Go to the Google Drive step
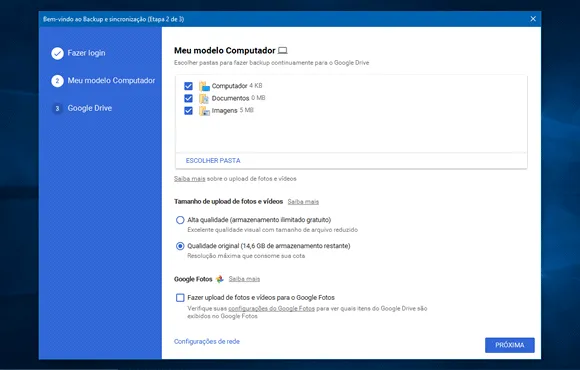 pyautogui.click(x=90, y=108)
